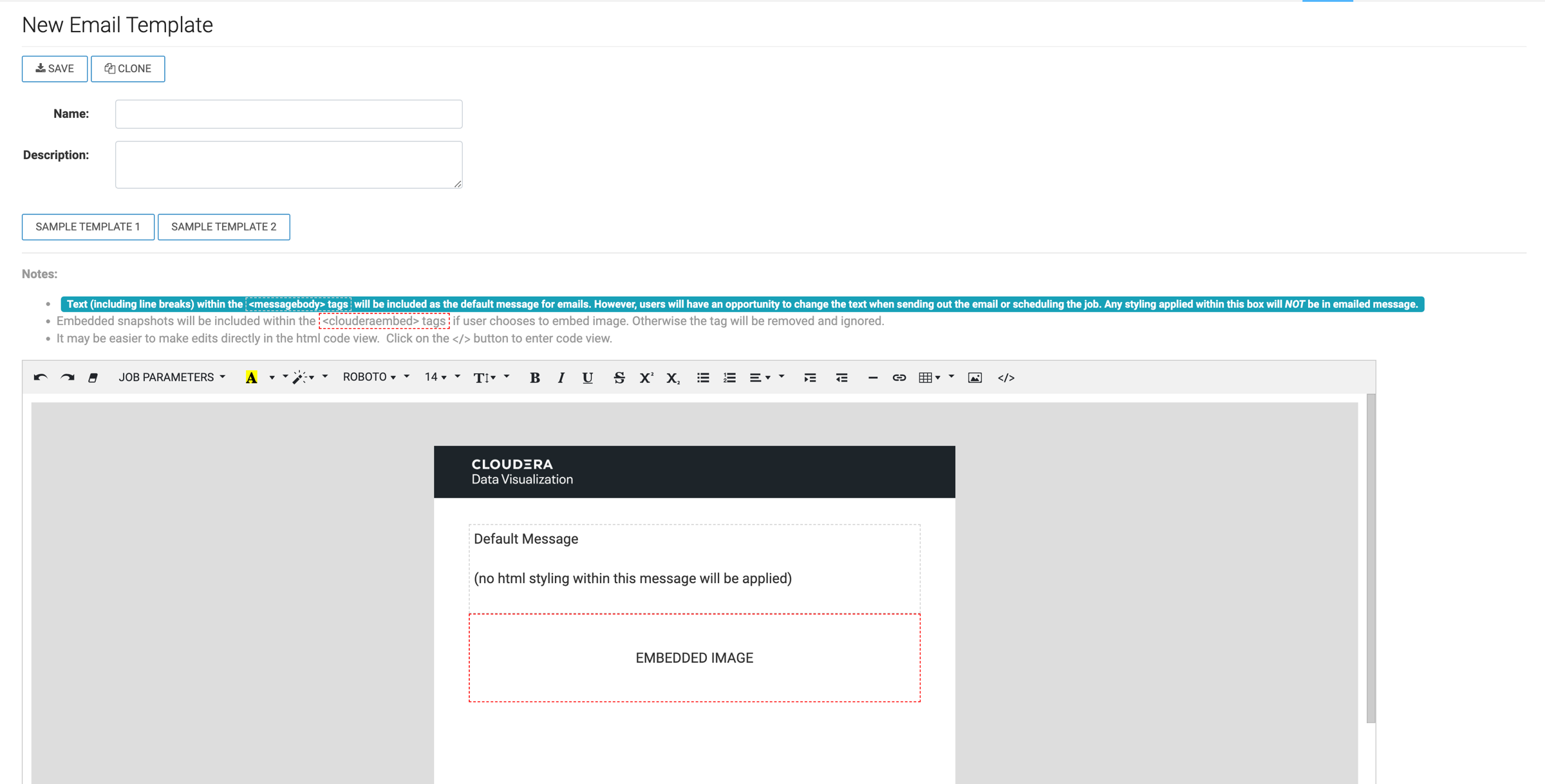Image resolution: width=1545 pixels, height=784 pixels.
Task: Click the insert picture icon
Action: click(975, 378)
